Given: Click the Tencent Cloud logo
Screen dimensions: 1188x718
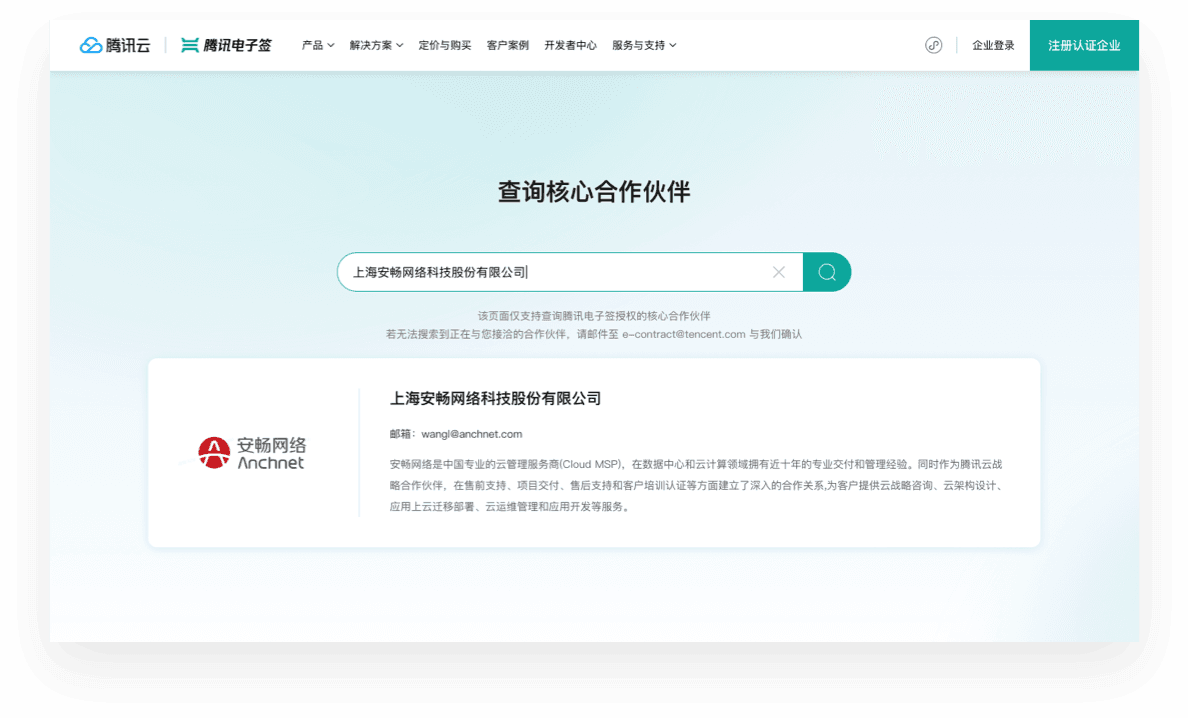Looking at the screenshot, I should pos(115,45).
